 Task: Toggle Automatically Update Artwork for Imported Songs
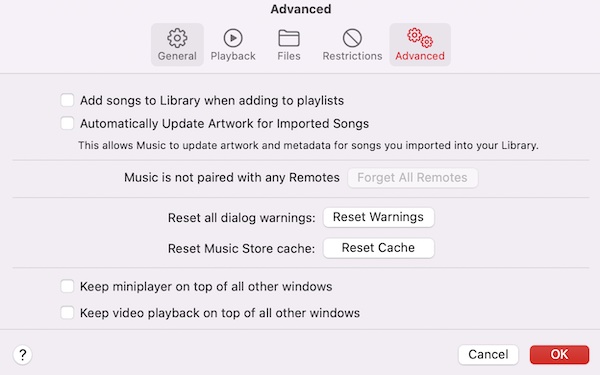(x=67, y=123)
